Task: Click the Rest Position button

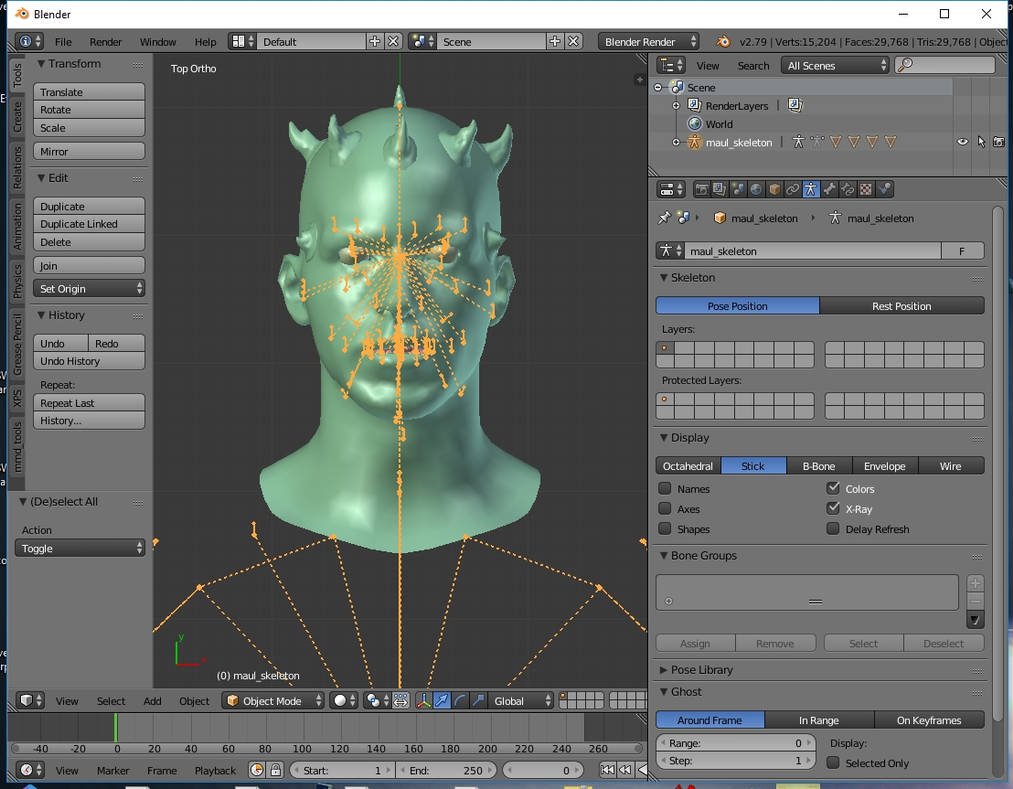Action: 902,306
